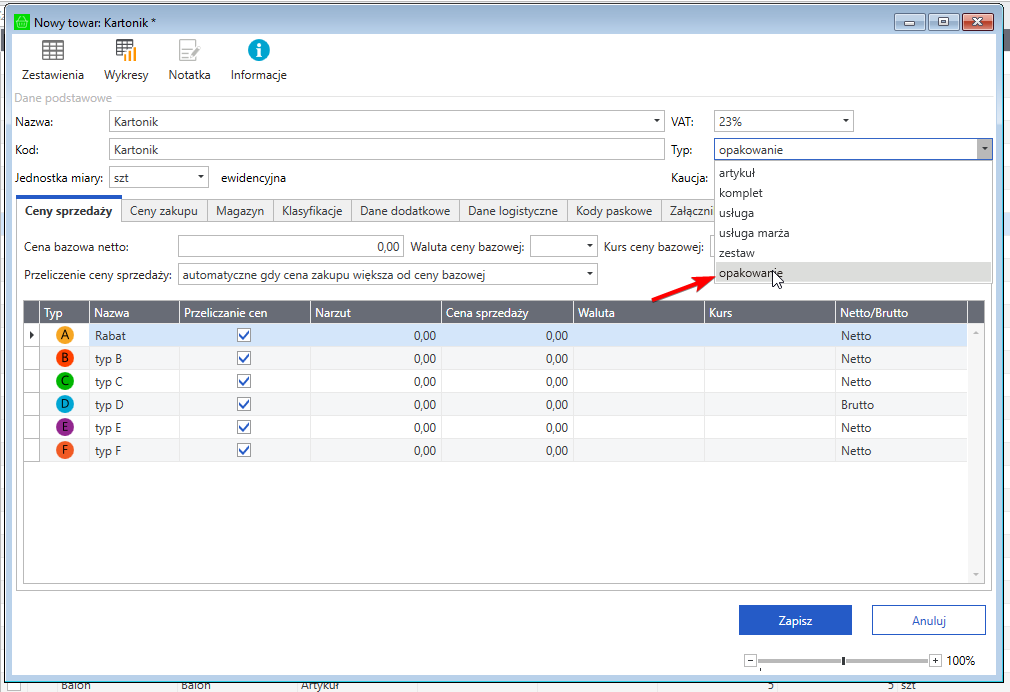Image resolution: width=1010 pixels, height=692 pixels.
Task: Toggle Przeliczanie cen checkbox for typ D
Action: pyautogui.click(x=244, y=405)
